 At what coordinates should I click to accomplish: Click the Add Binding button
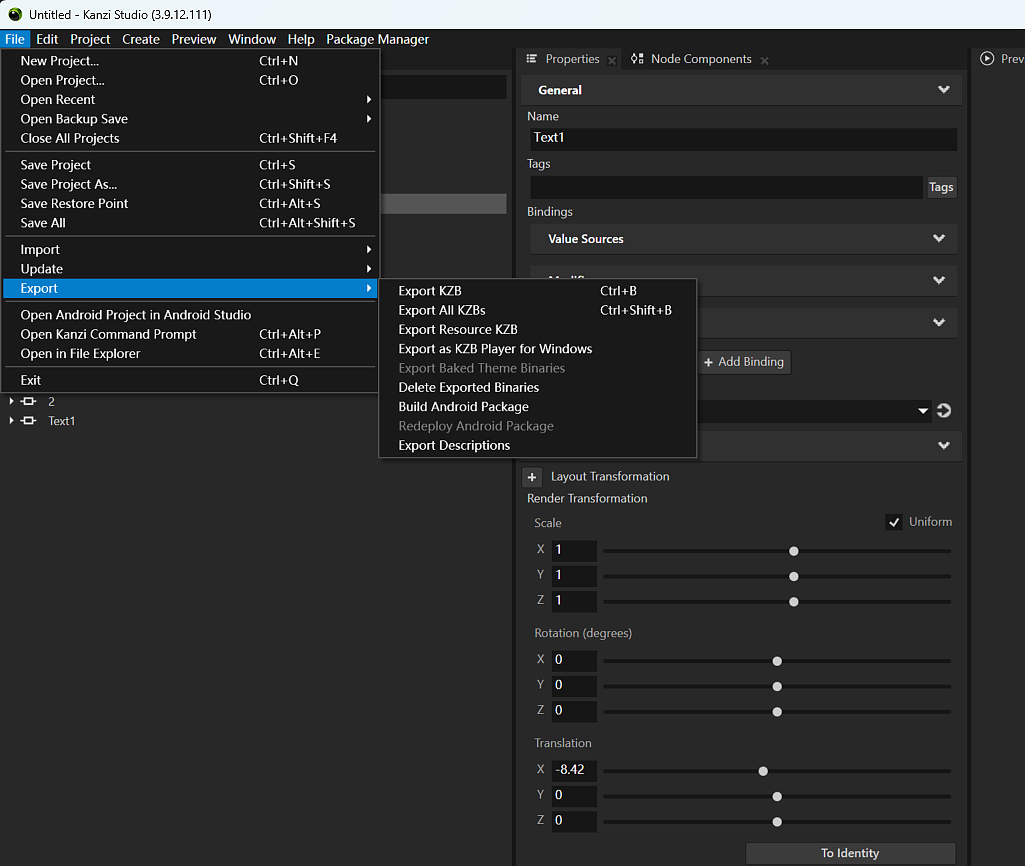(x=744, y=362)
